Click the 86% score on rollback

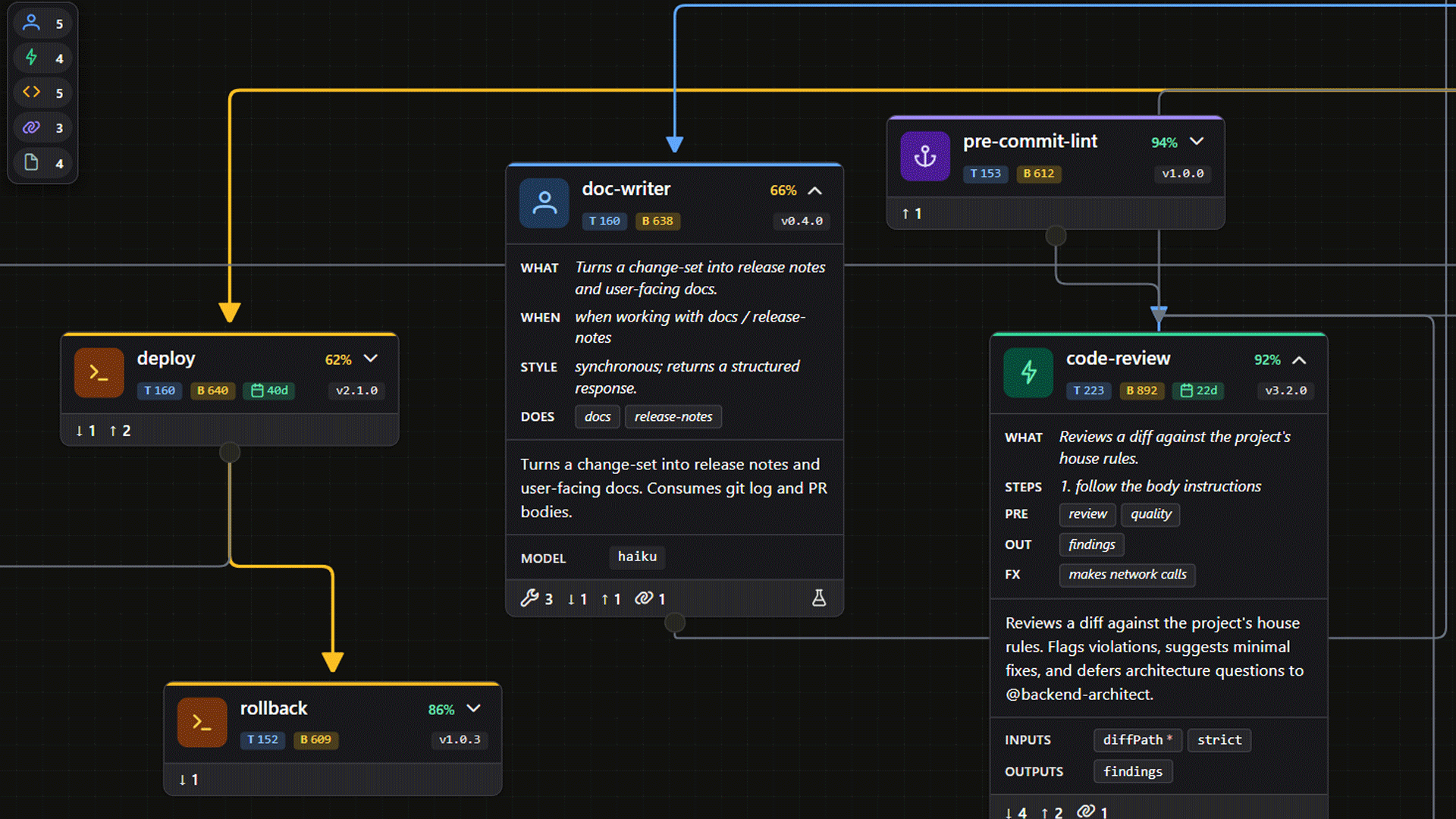click(441, 710)
